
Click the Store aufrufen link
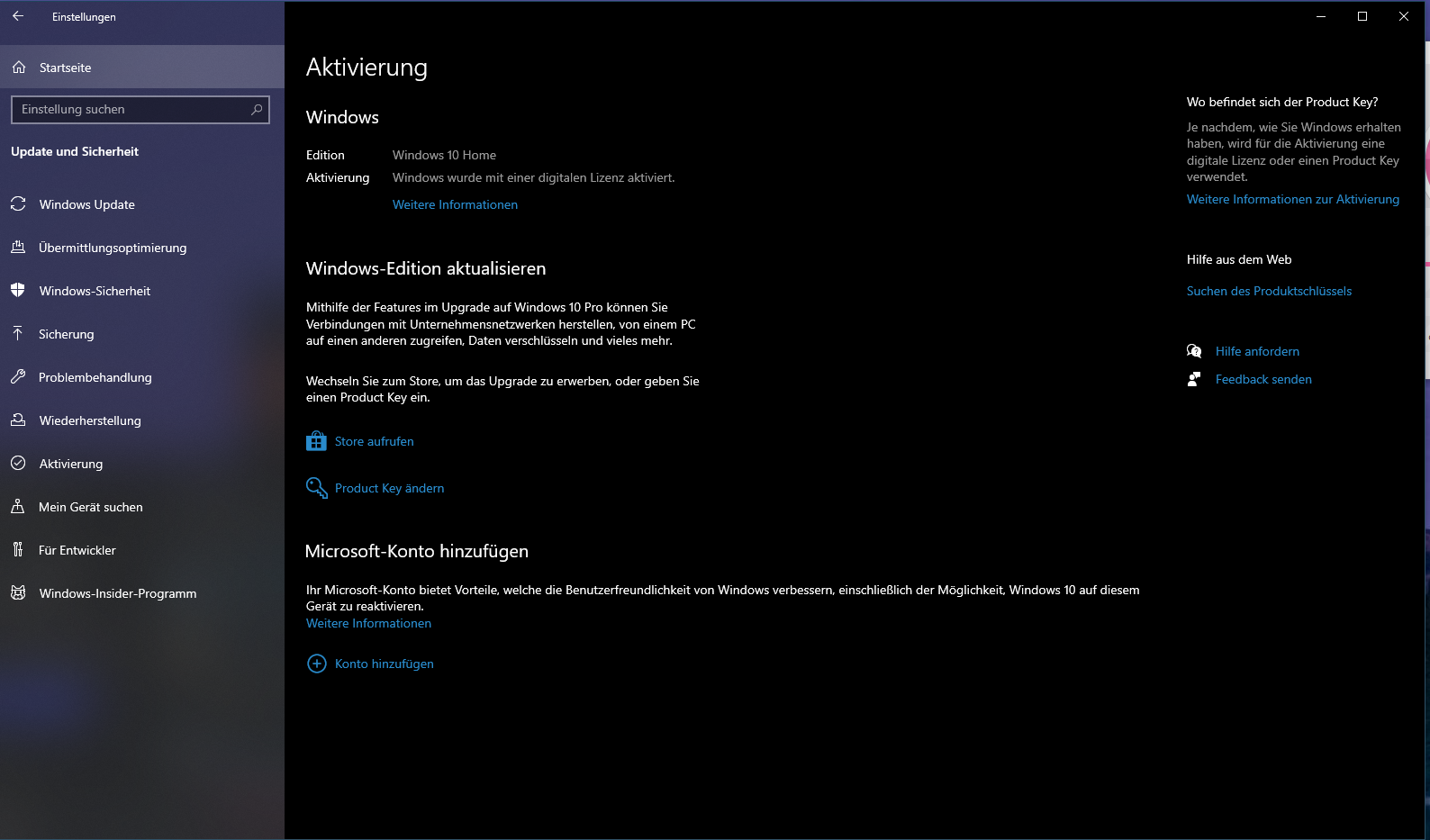[375, 441]
